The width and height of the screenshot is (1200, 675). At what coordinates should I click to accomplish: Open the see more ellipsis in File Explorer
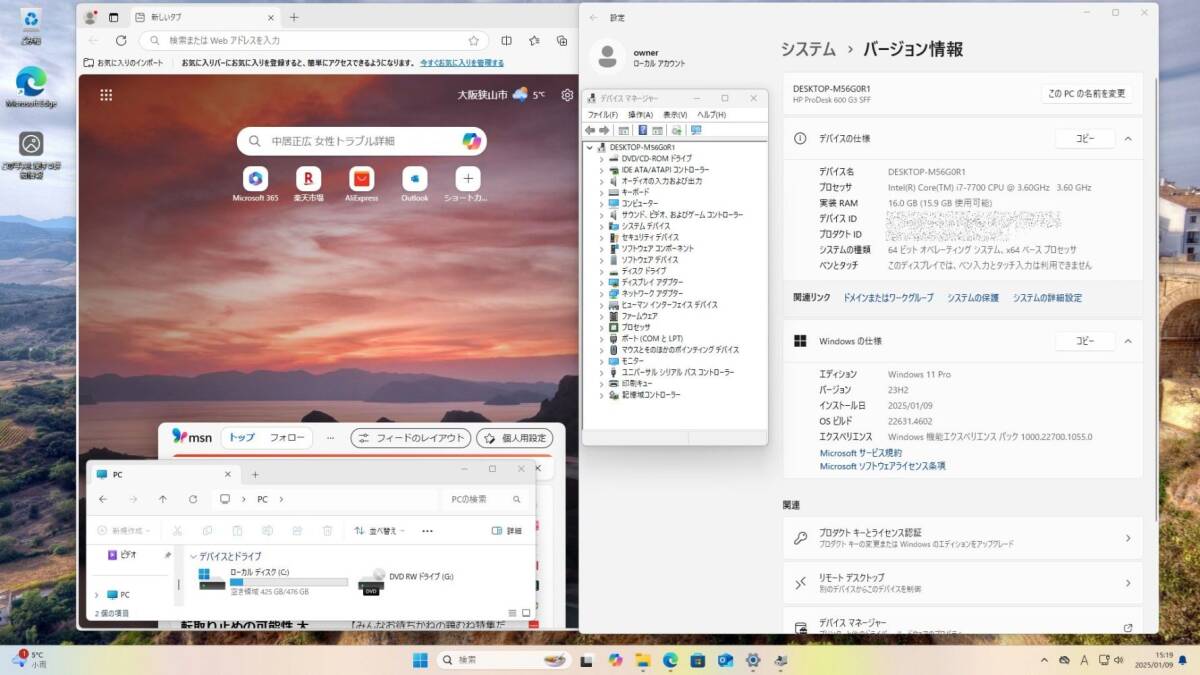coord(427,531)
